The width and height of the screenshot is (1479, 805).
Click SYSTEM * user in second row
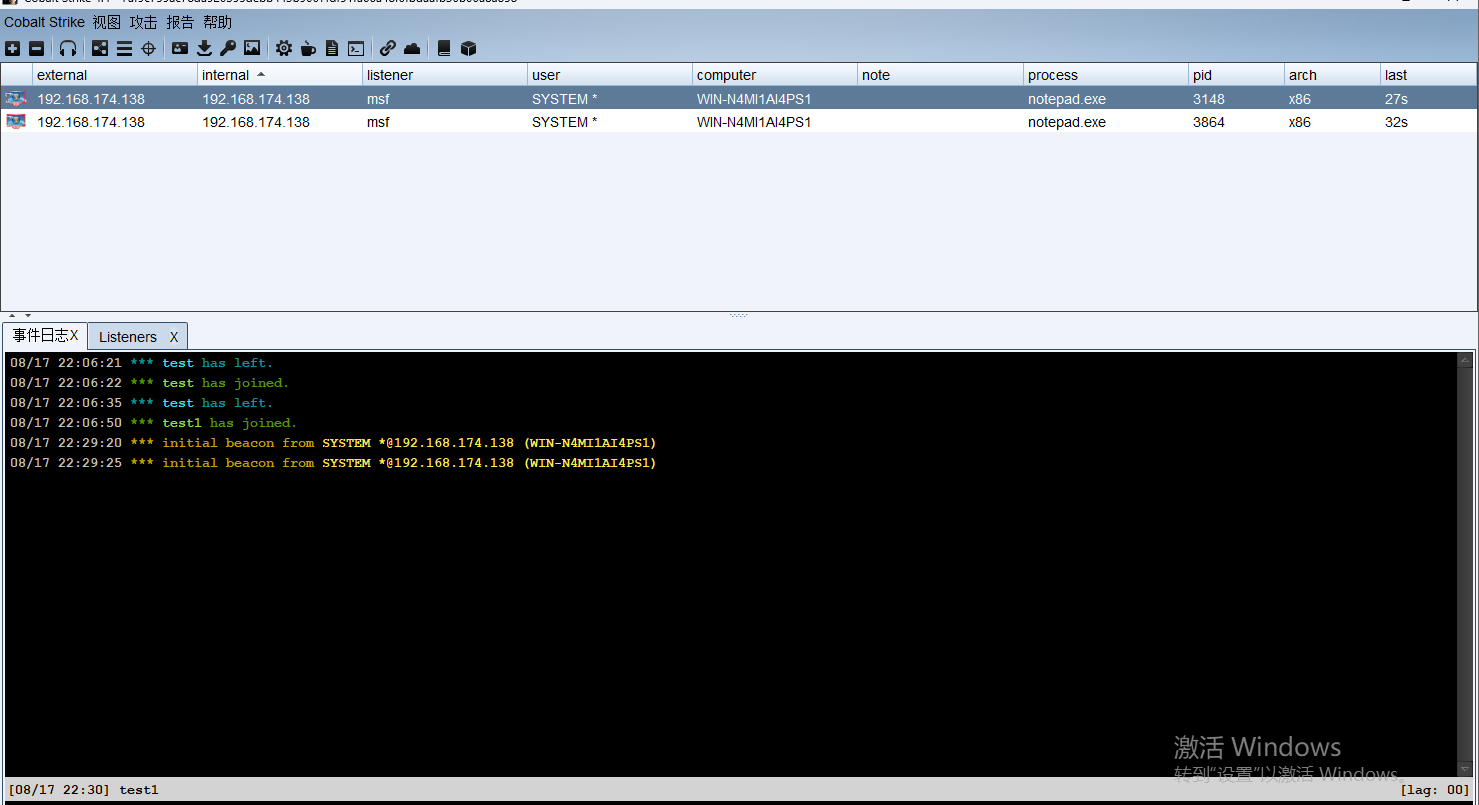tap(564, 122)
